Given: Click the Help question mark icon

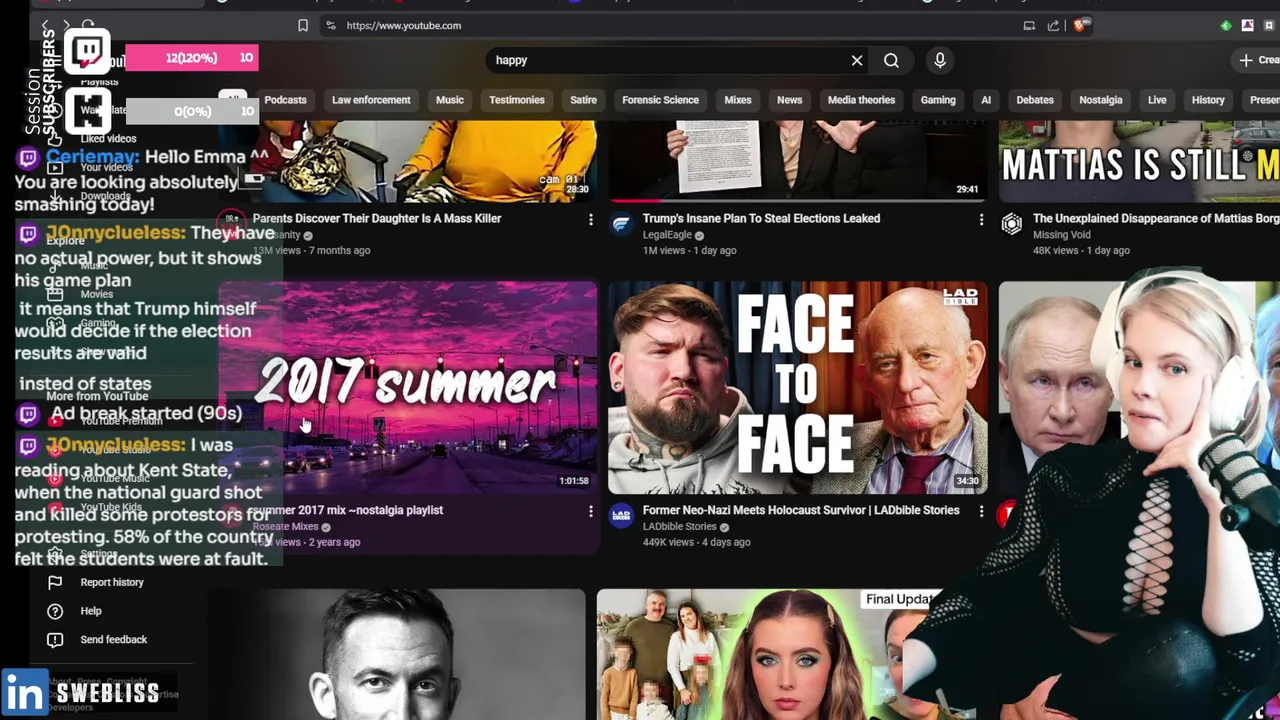Looking at the screenshot, I should click(55, 611).
